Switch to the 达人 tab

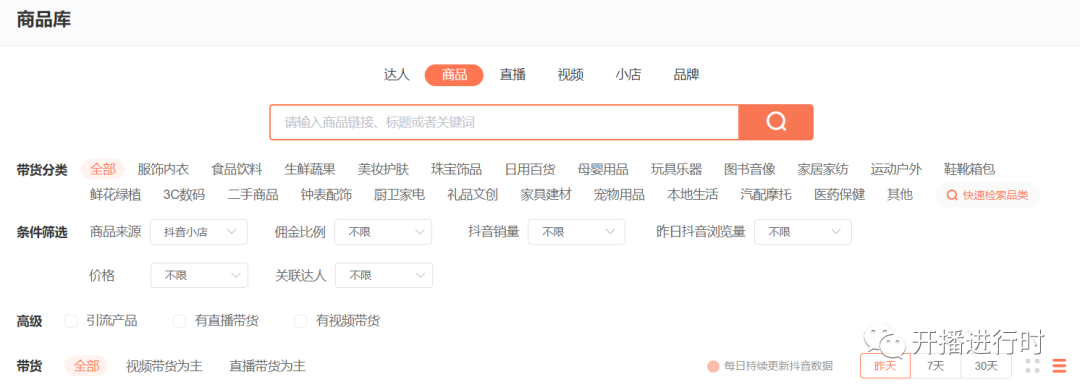[x=397, y=75]
